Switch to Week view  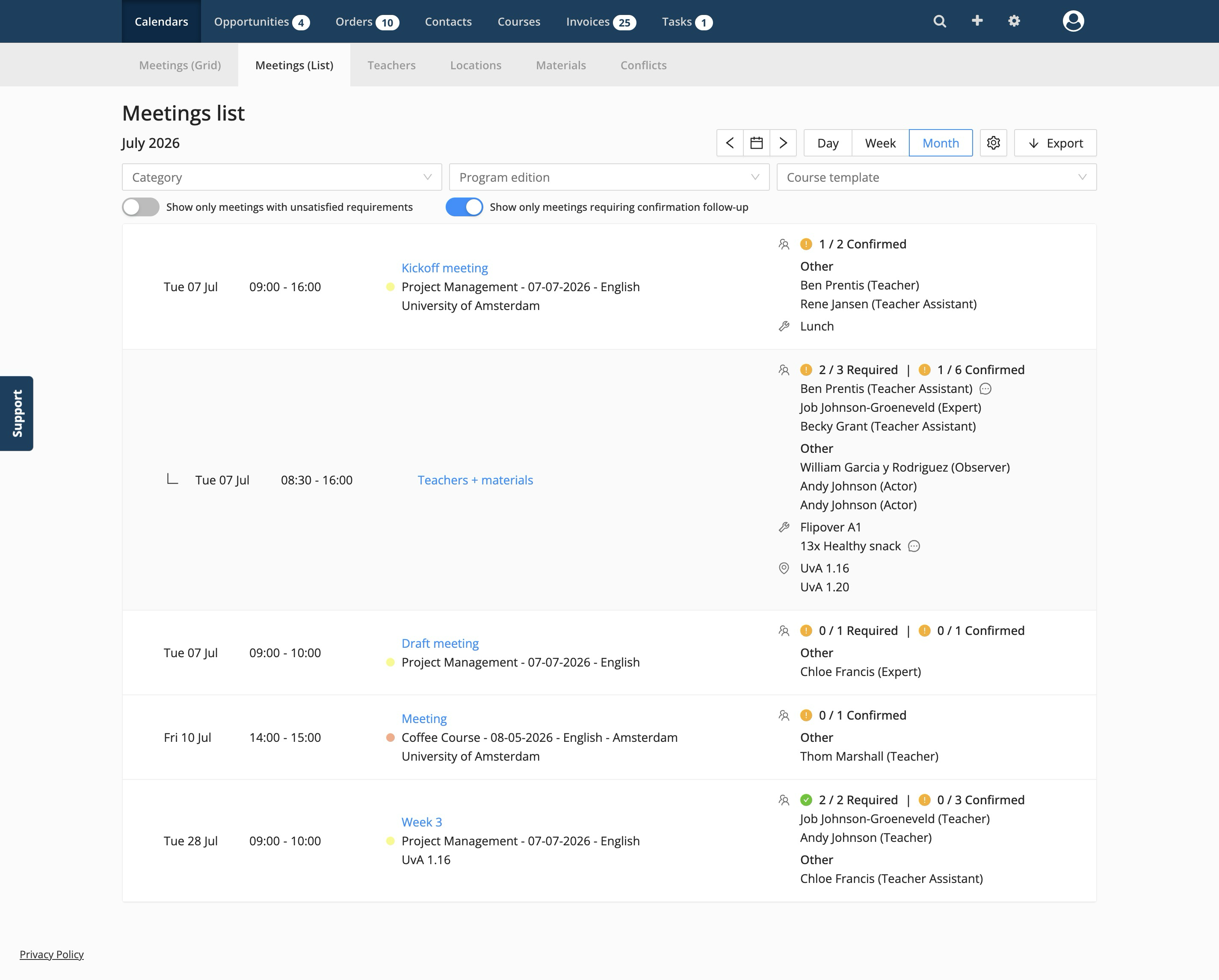880,143
